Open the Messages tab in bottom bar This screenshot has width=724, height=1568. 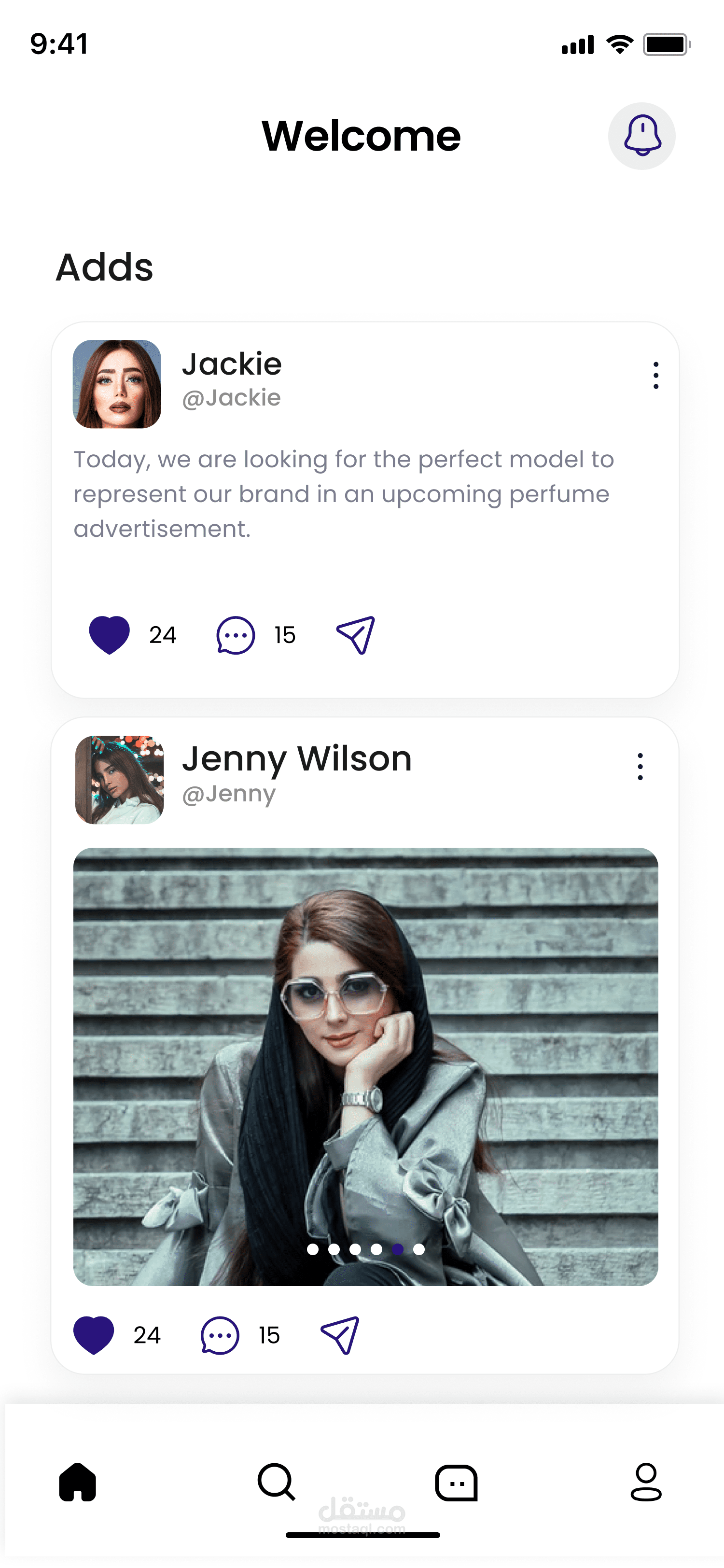456,1482
